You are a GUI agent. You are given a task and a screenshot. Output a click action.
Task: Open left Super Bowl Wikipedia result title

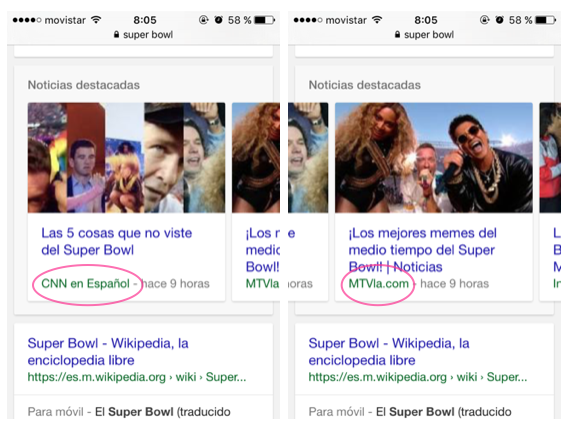point(108,351)
